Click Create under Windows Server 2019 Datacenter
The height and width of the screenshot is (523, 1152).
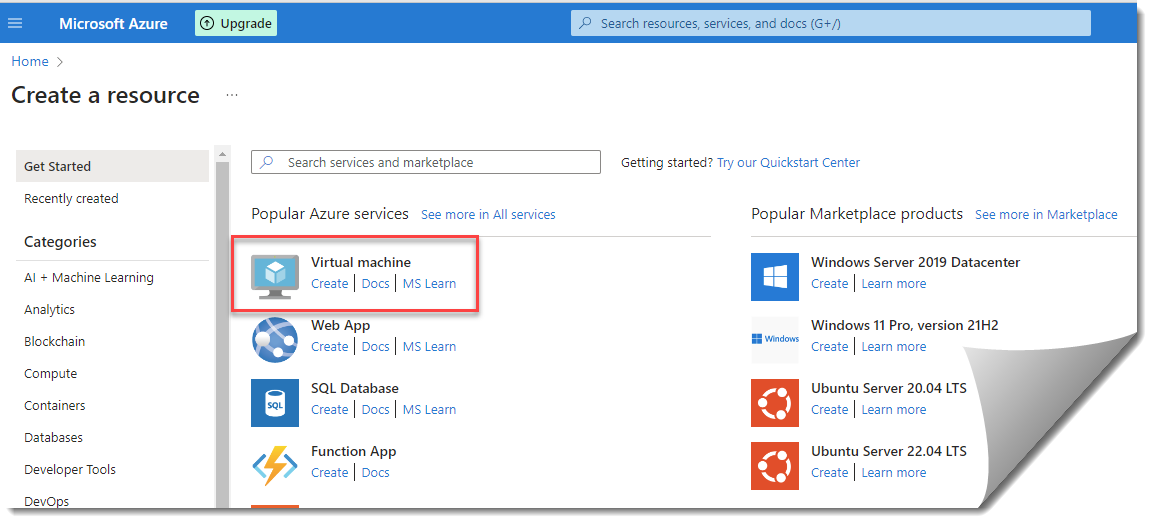click(x=829, y=284)
